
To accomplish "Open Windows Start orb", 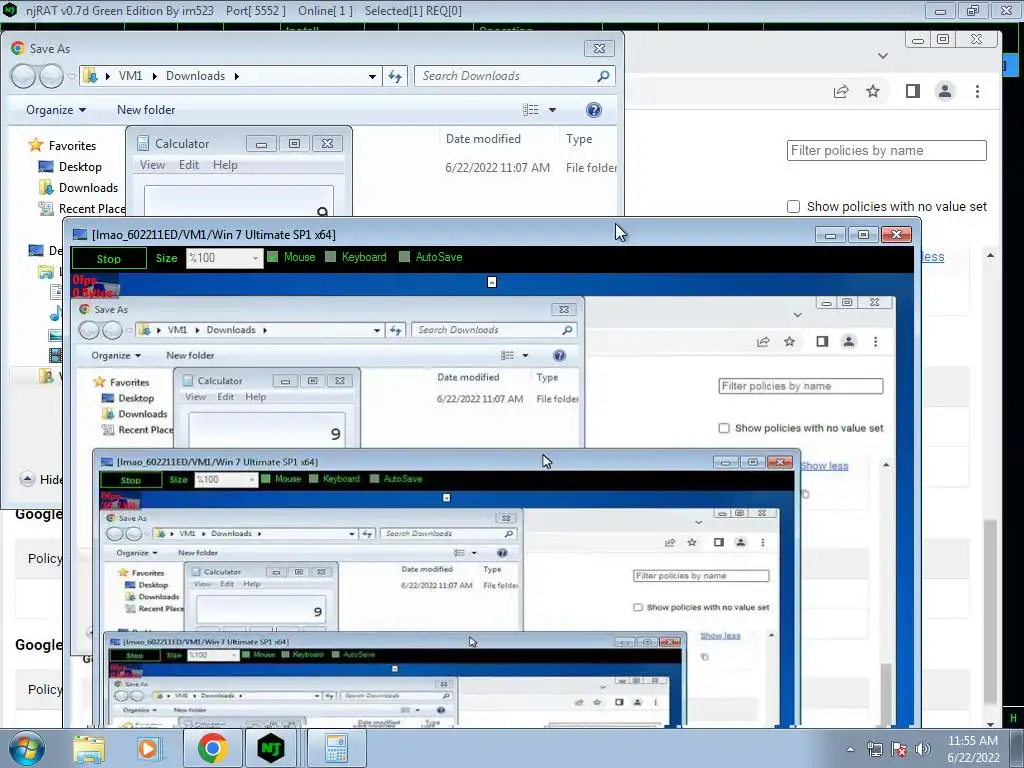I will [27, 748].
